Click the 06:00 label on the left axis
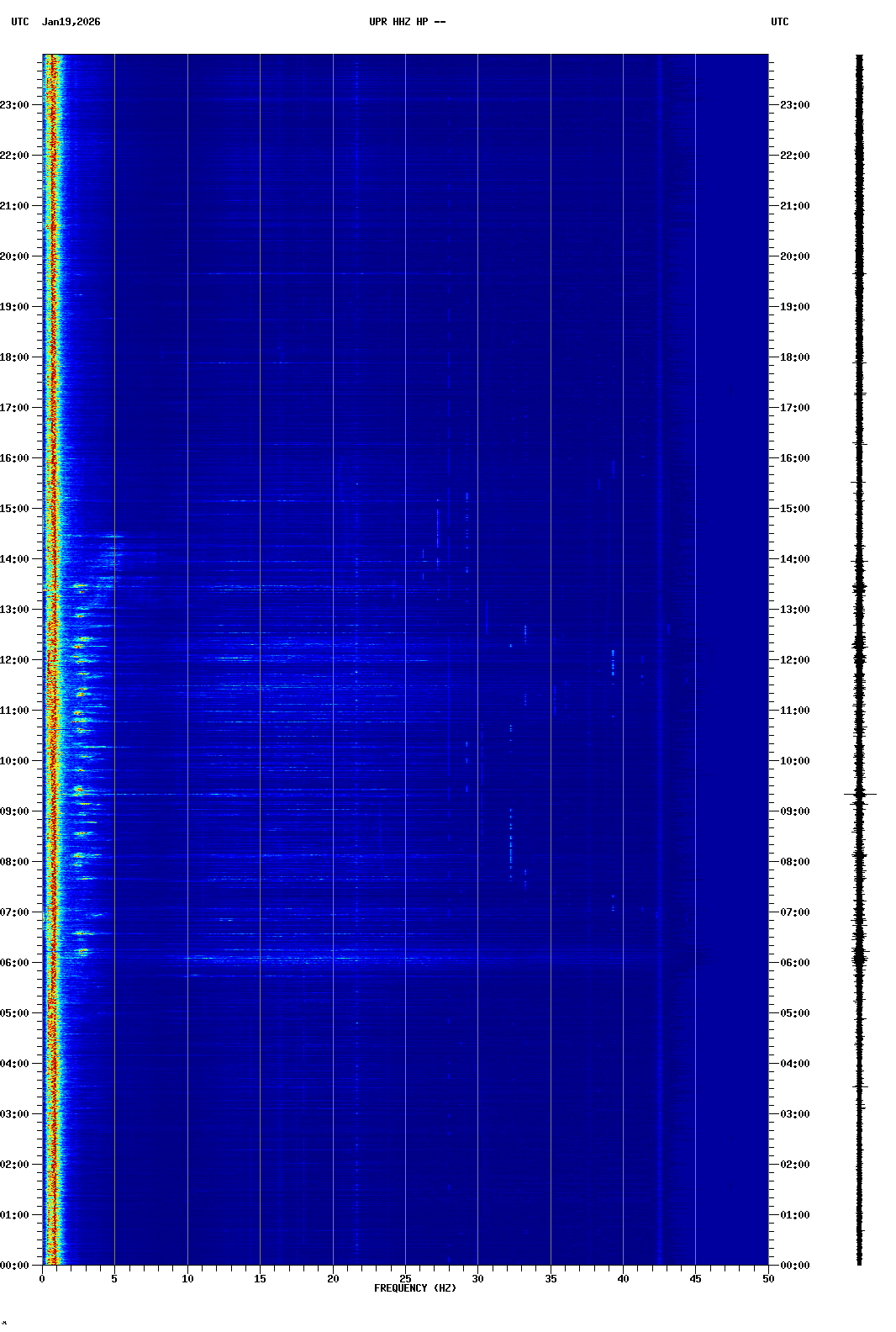This screenshot has height=1332, width=896. tap(15, 963)
